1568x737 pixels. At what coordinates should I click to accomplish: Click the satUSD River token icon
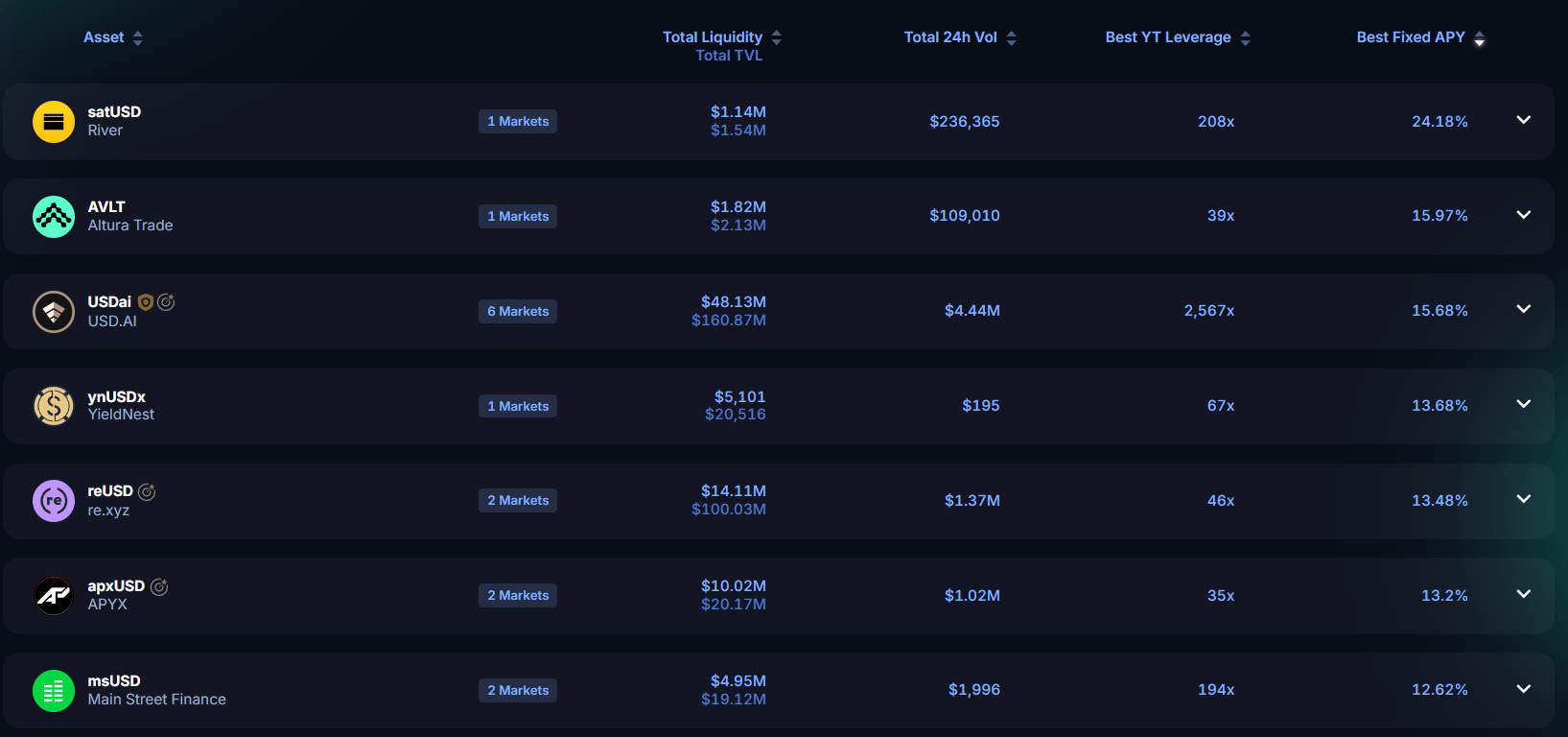click(x=54, y=122)
